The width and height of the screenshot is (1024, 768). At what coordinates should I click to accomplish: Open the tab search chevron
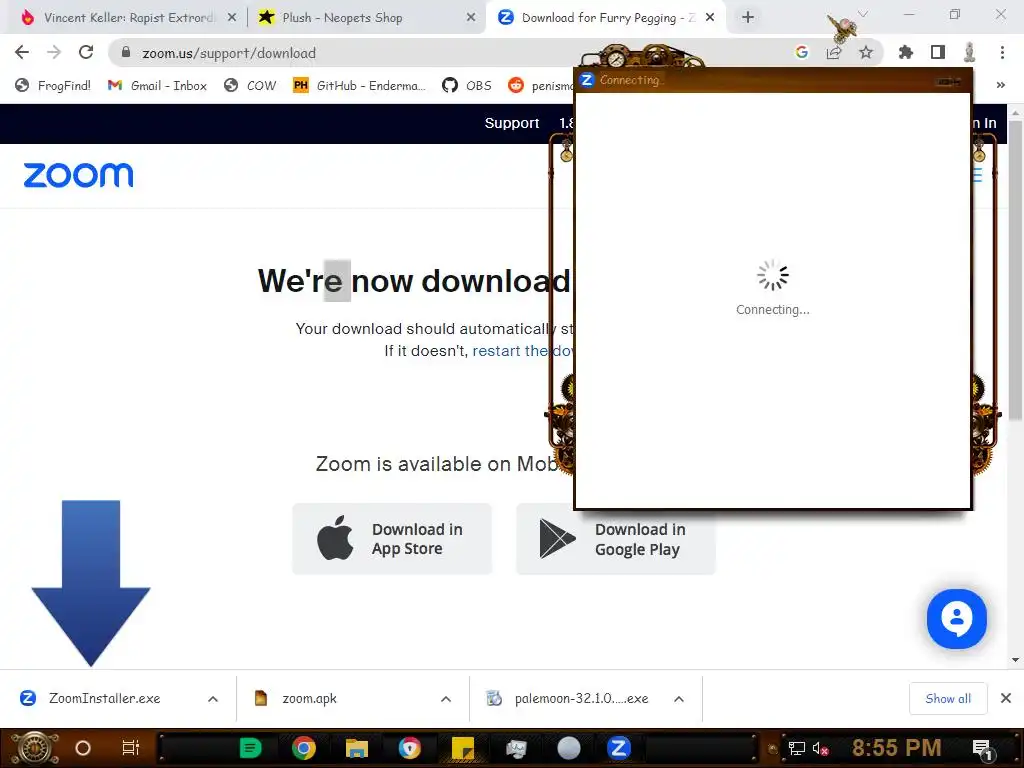[x=863, y=14]
